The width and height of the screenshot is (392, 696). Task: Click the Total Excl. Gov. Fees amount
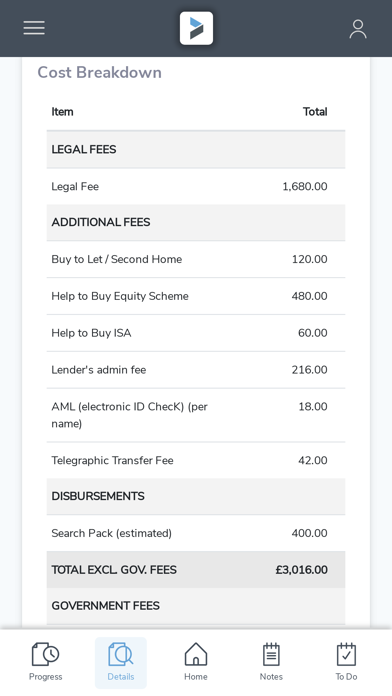(x=301, y=570)
